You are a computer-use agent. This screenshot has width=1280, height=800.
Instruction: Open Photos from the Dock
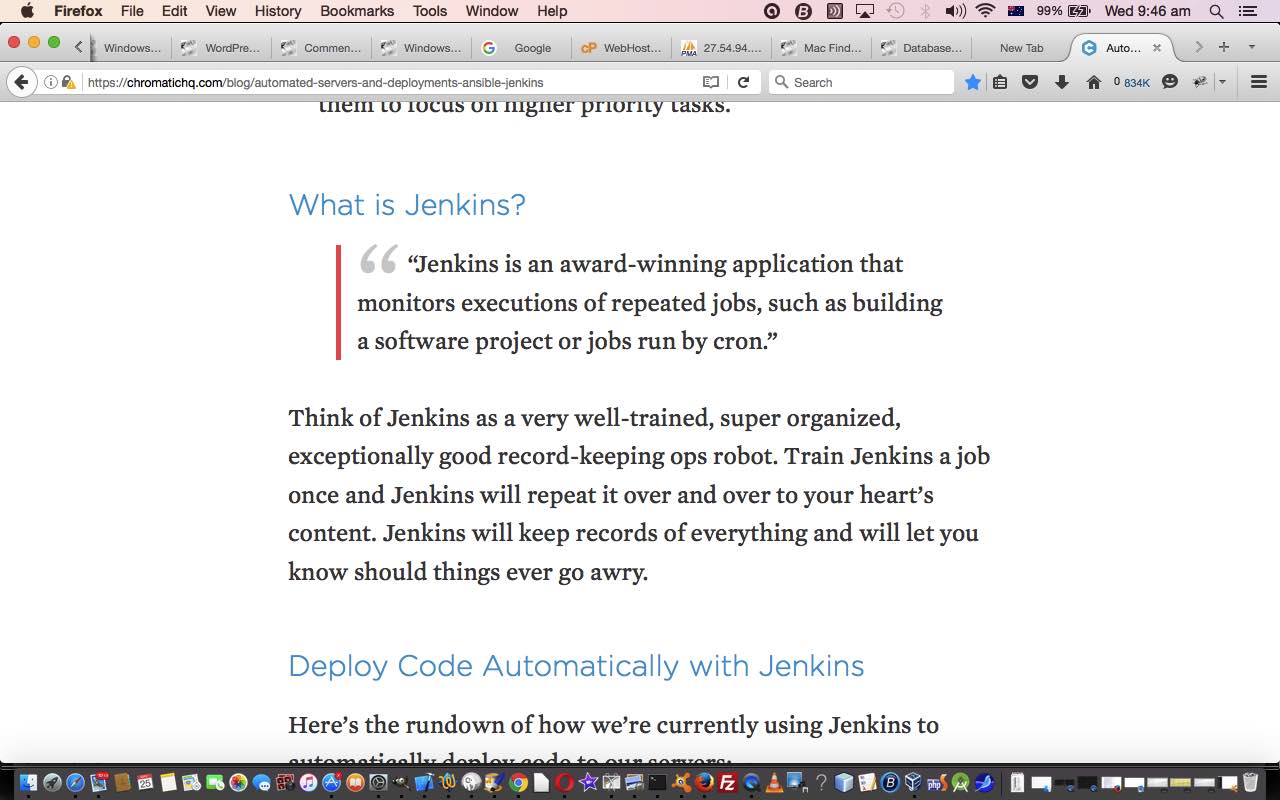238,782
